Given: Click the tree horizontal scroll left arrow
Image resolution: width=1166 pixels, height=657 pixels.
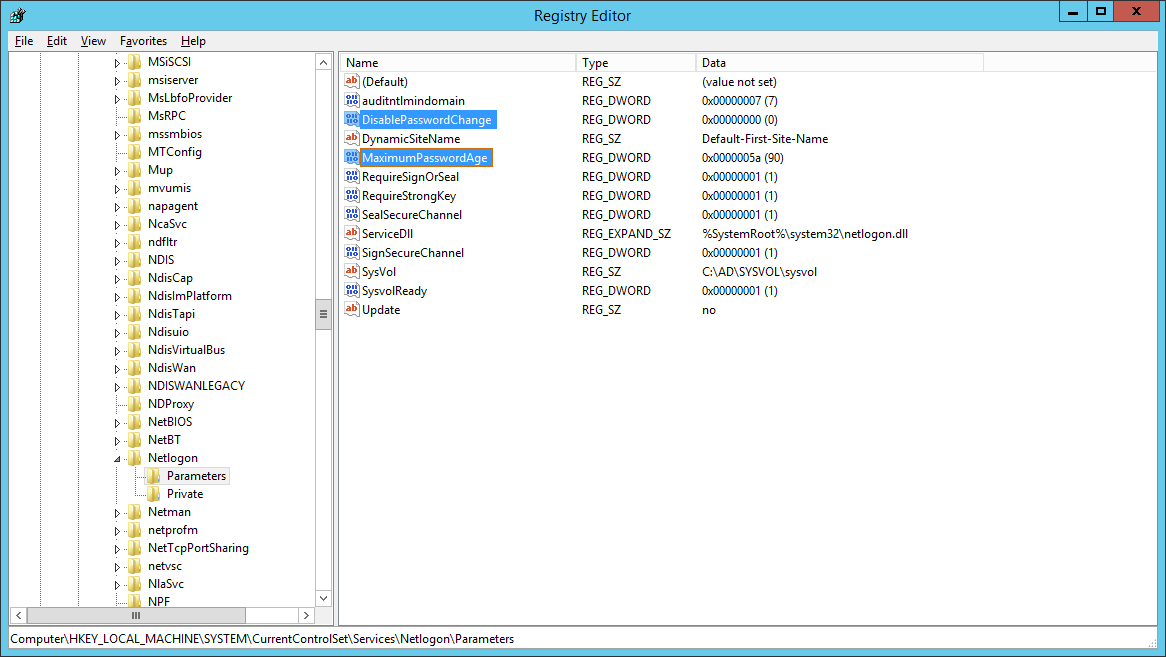Looking at the screenshot, I should pyautogui.click(x=19, y=615).
